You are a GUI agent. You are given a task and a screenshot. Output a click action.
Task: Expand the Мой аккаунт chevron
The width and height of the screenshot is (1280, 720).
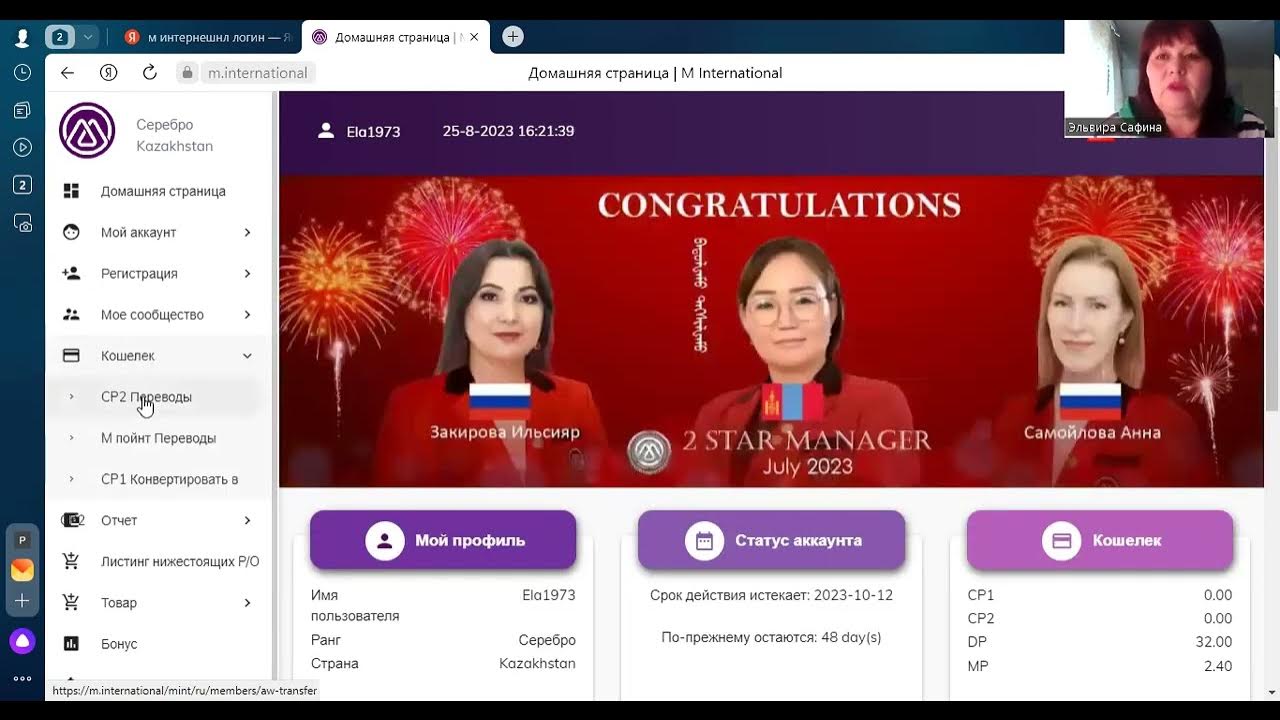point(247,232)
